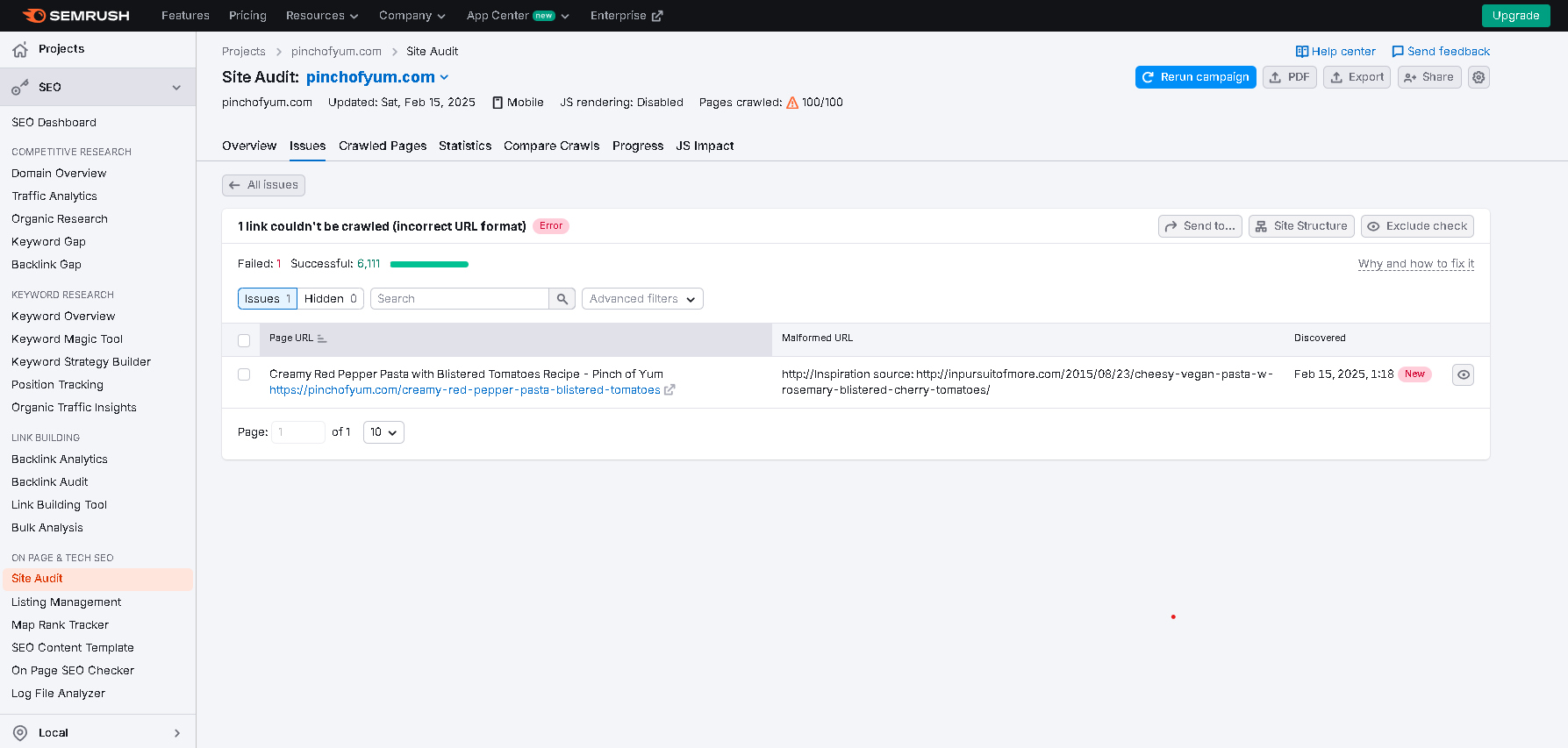1568x748 pixels.
Task: Check the Creamy Red Pepper Pasta row checkbox
Action: coord(244,374)
